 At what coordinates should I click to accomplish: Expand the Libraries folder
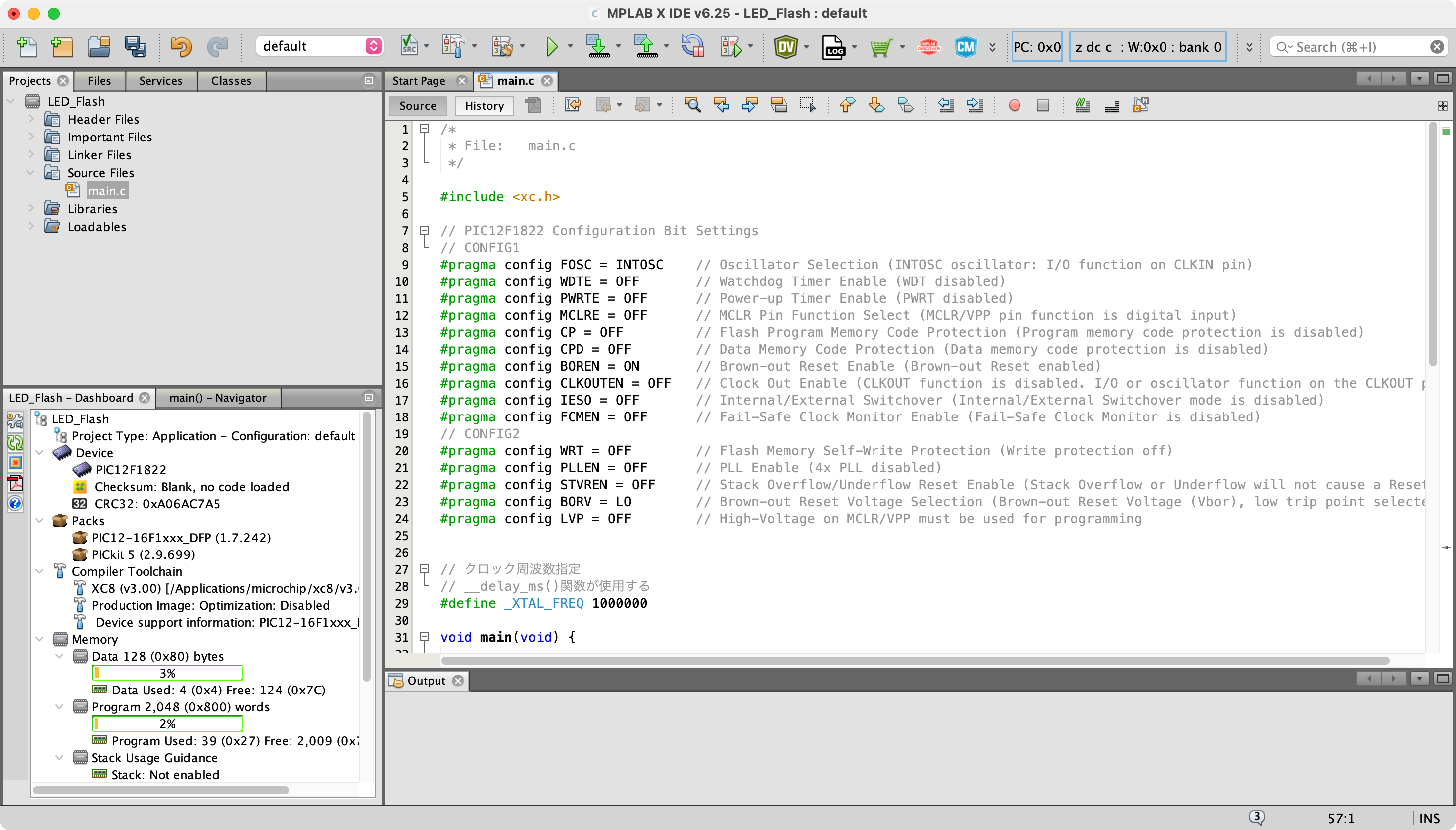(31, 209)
